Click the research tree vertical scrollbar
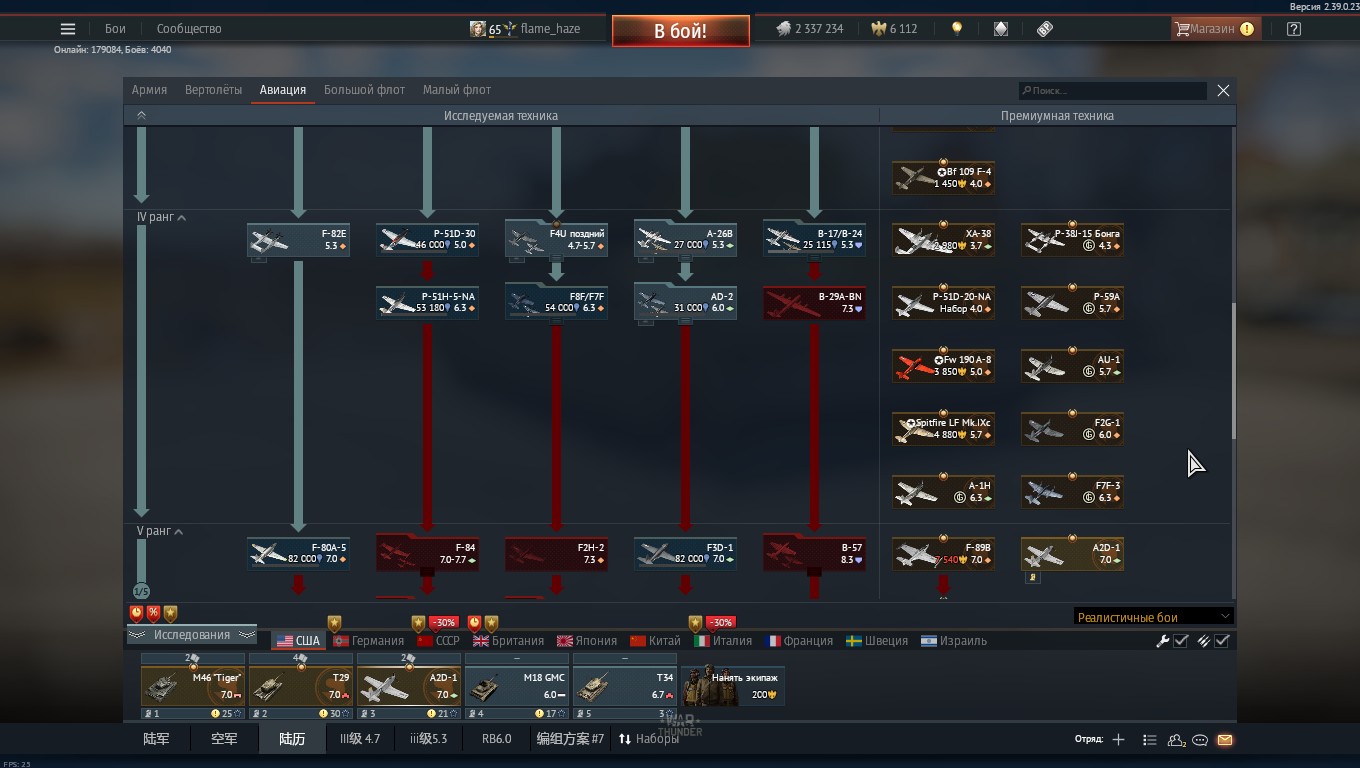Viewport: 1360px width, 768px height. (1233, 370)
